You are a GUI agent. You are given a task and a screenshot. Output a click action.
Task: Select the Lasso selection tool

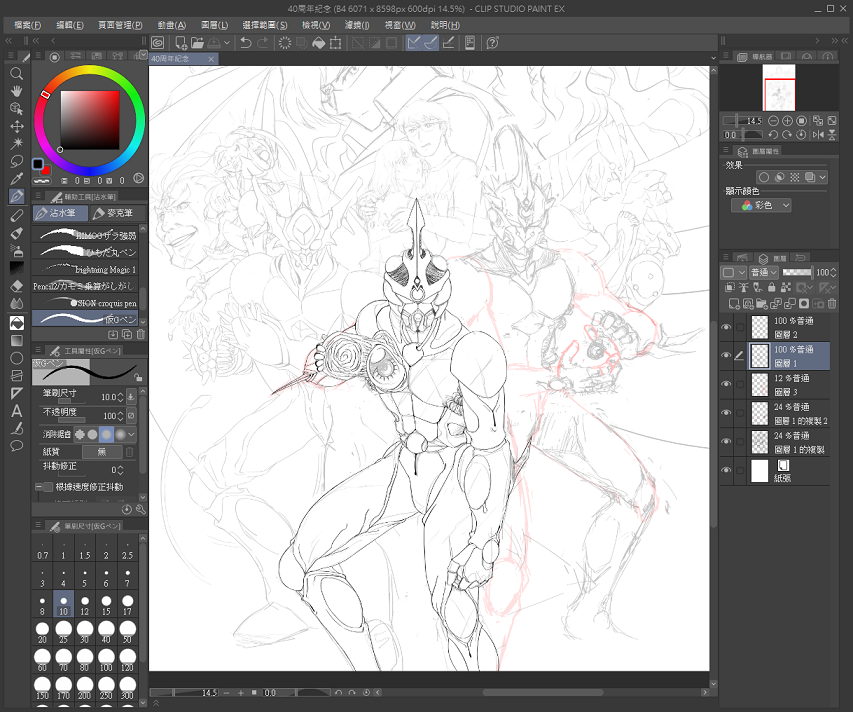tap(17, 161)
